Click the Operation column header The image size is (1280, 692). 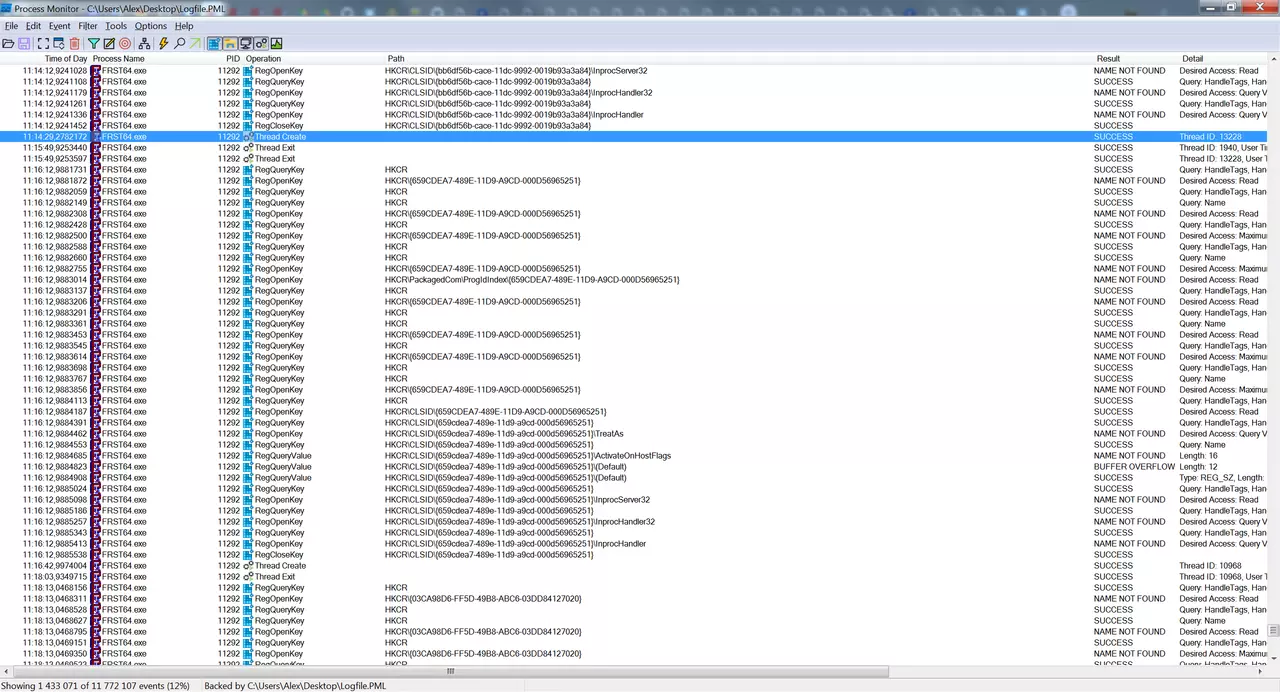(264, 59)
